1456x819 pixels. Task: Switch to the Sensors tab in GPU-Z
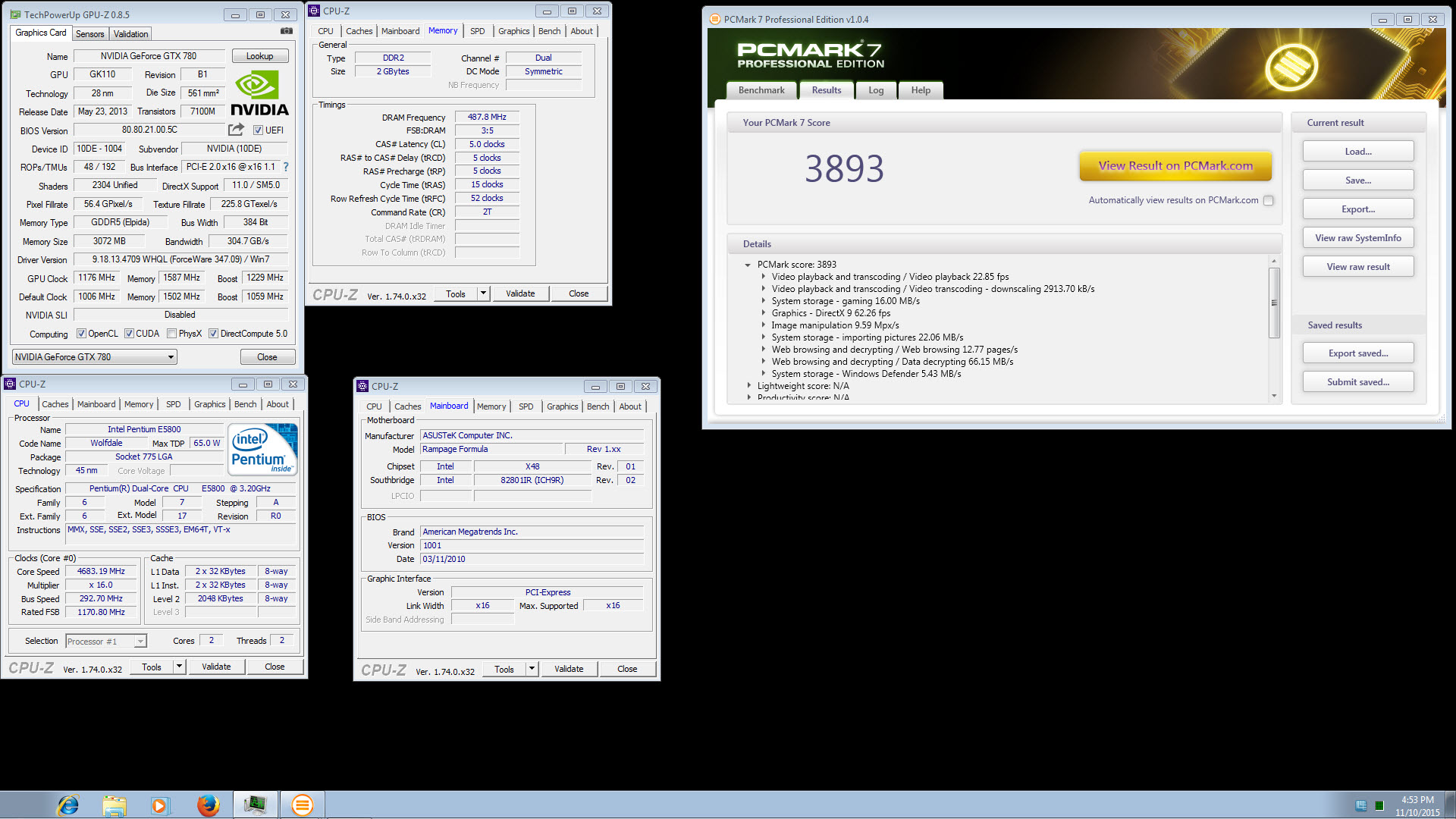[89, 34]
